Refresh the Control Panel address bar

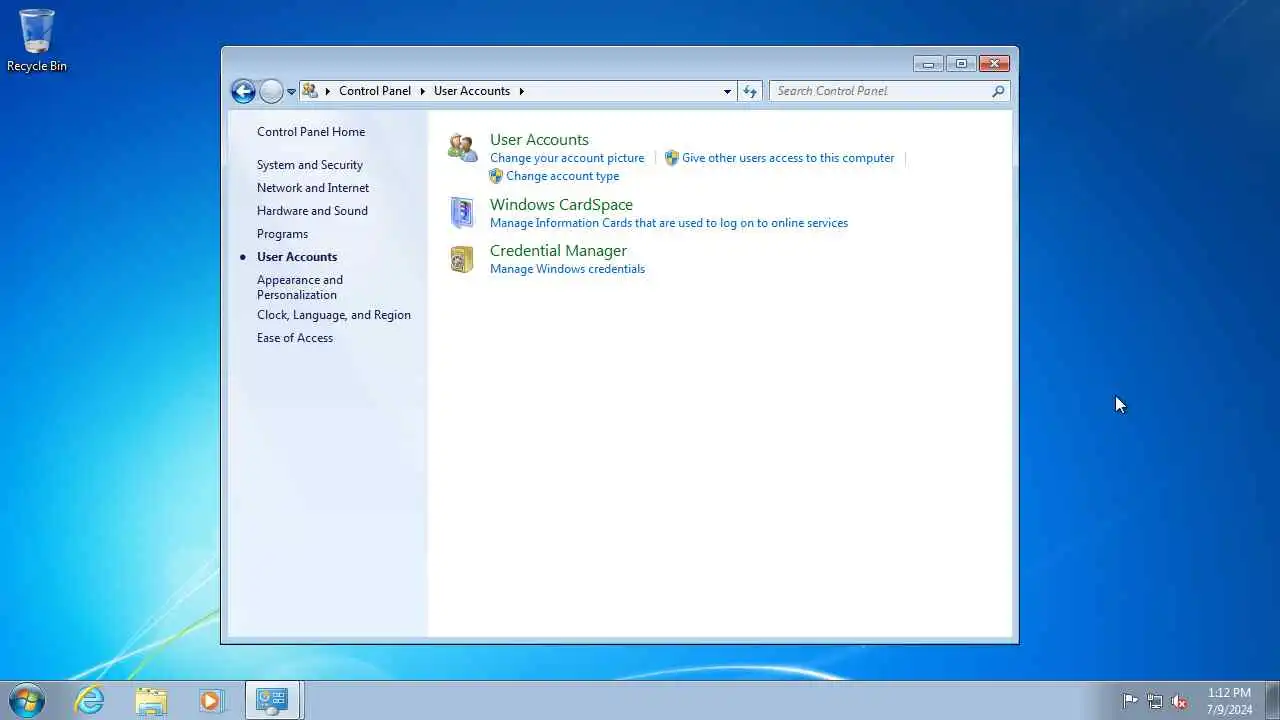(x=750, y=91)
